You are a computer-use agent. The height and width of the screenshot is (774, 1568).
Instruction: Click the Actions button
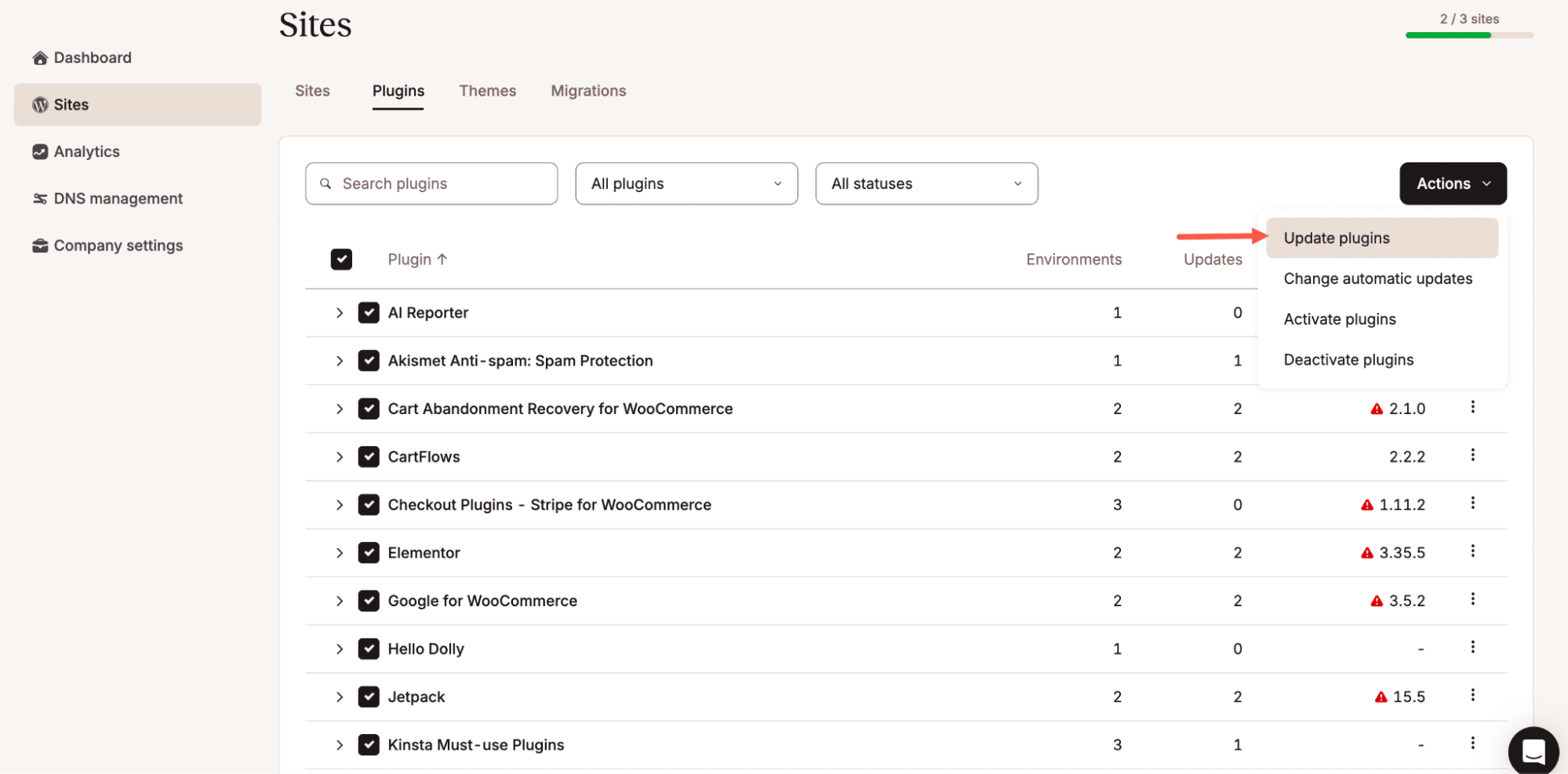coord(1452,184)
